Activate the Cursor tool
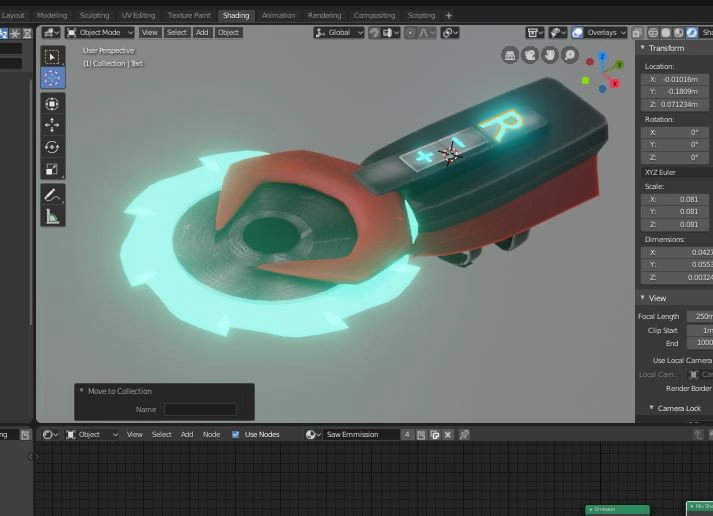 click(52, 78)
